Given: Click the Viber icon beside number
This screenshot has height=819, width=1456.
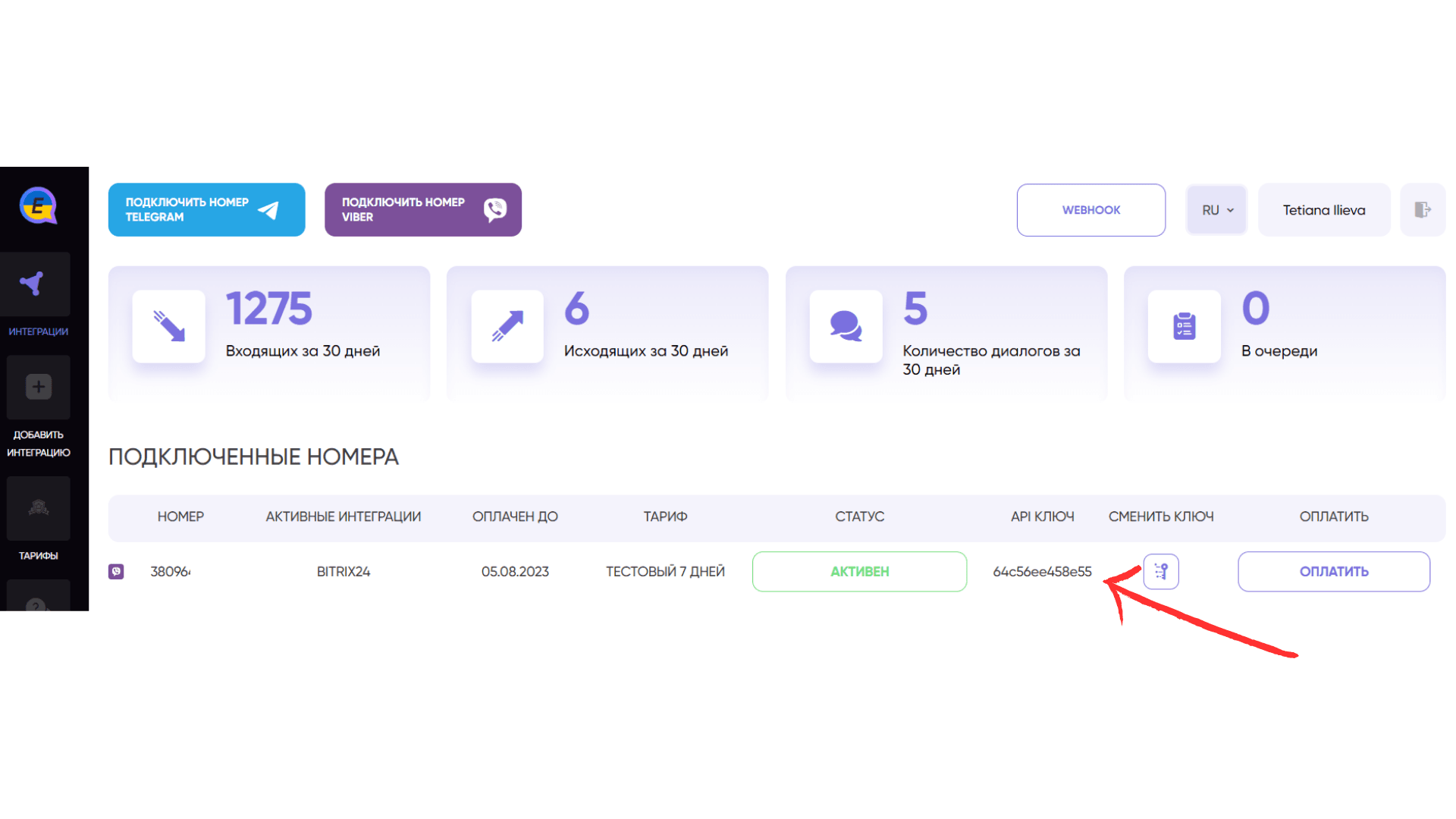Looking at the screenshot, I should 116,571.
